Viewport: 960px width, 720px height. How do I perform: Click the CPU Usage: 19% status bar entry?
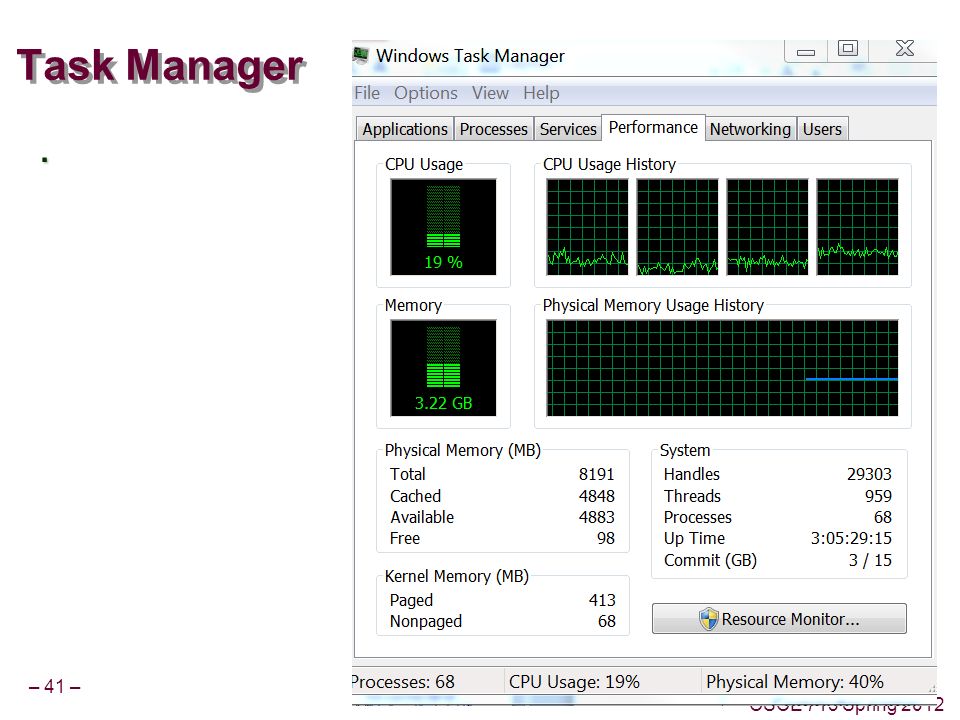pyautogui.click(x=574, y=682)
